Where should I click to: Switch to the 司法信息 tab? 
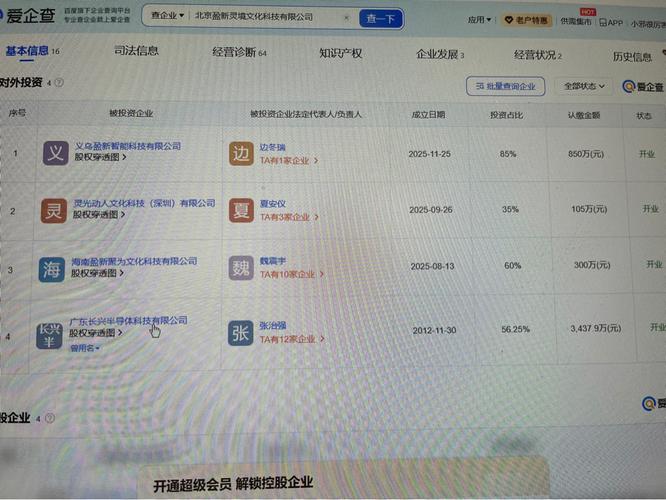(136, 51)
